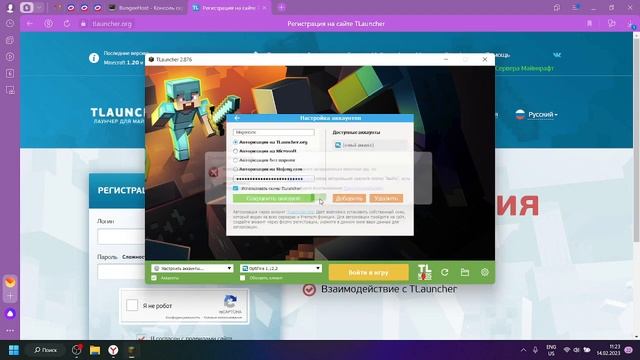Reload the page with refresh icon
640x360 pixels.
[x=67, y=24]
